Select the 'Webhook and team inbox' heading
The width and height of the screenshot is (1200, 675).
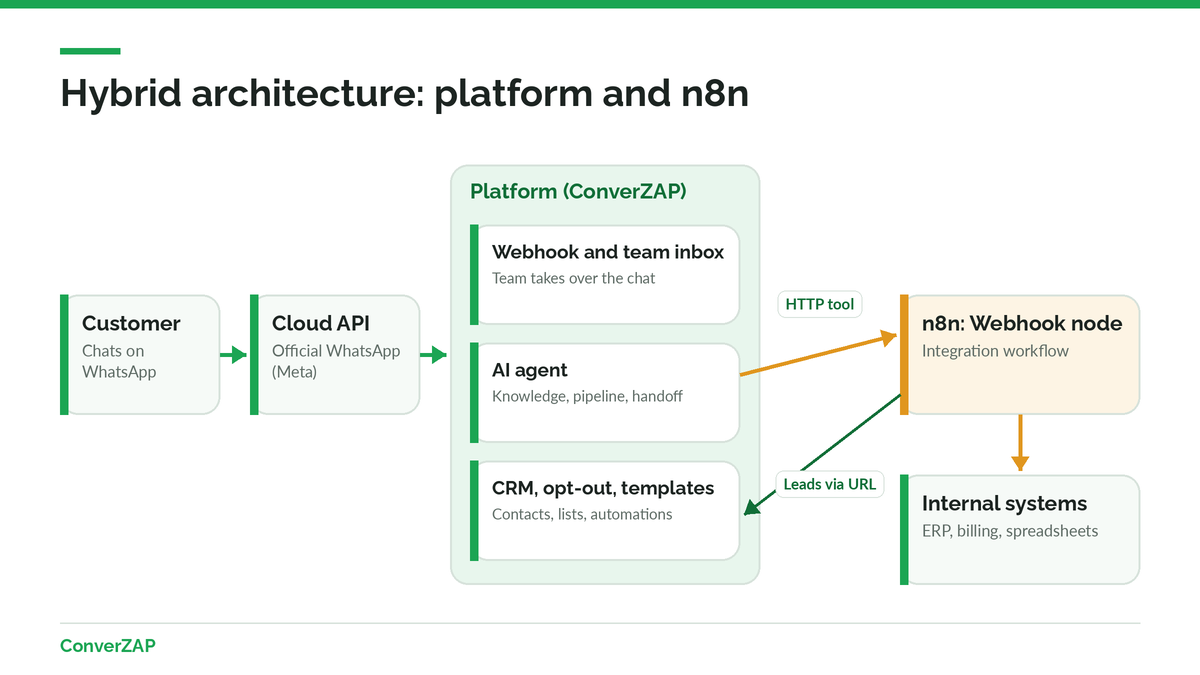608,252
